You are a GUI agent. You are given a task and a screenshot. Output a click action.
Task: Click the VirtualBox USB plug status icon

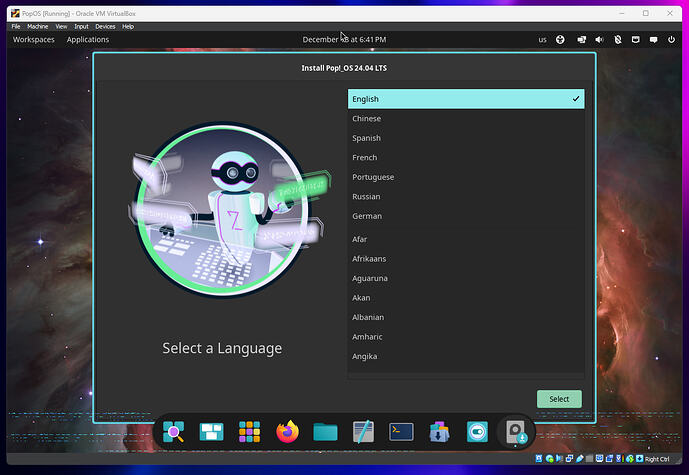(580, 458)
